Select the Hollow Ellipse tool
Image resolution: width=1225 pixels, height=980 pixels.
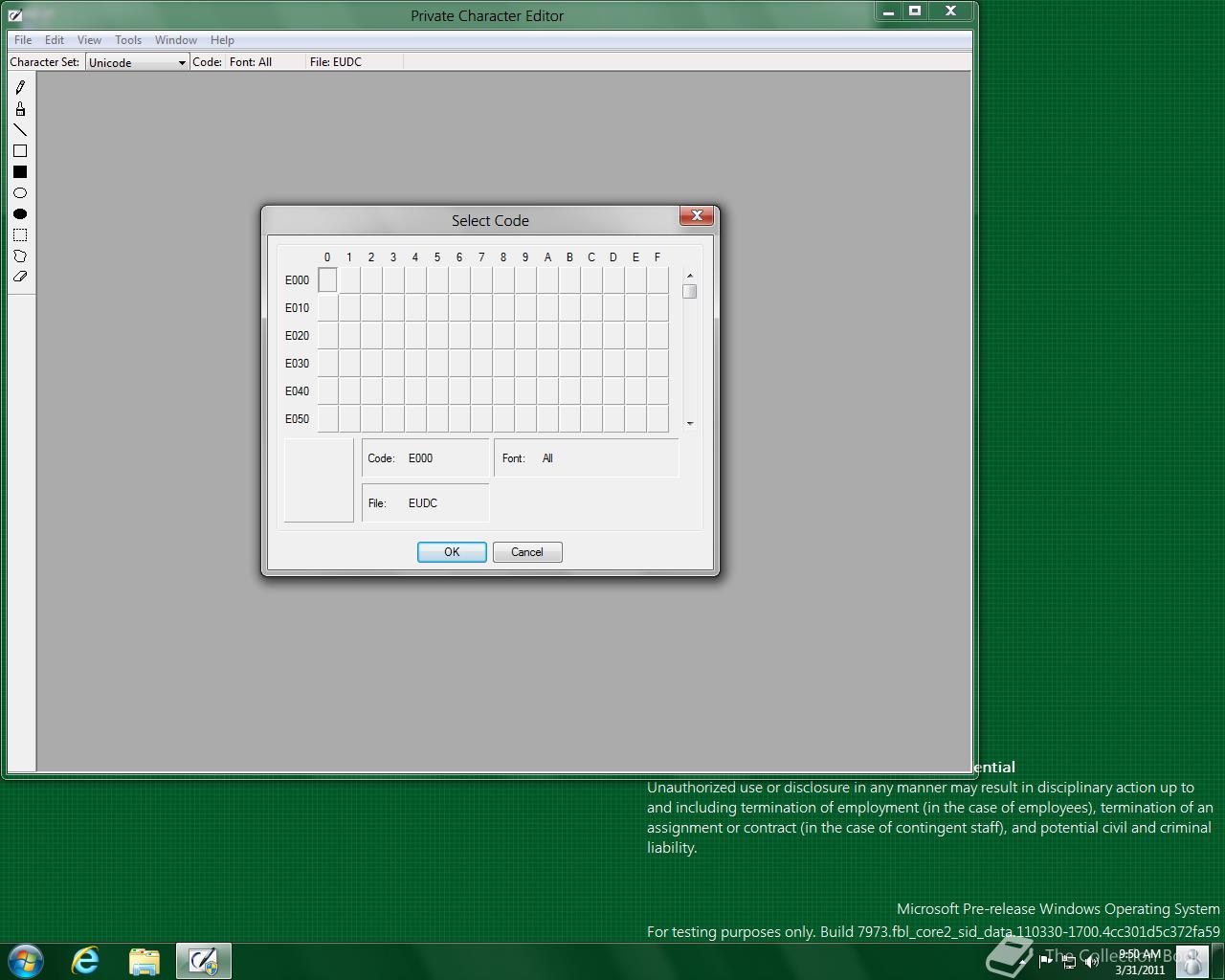coord(20,193)
